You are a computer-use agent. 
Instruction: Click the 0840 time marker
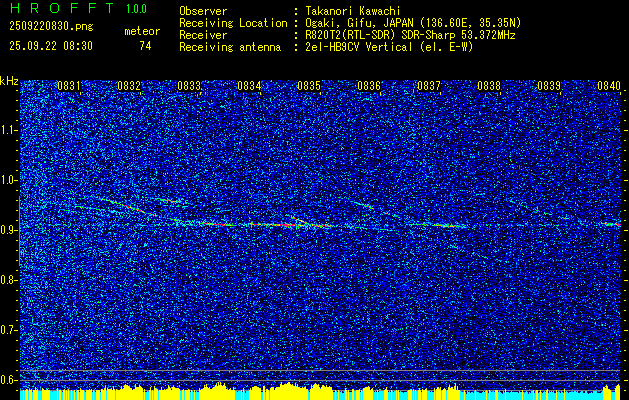pyautogui.click(x=609, y=86)
